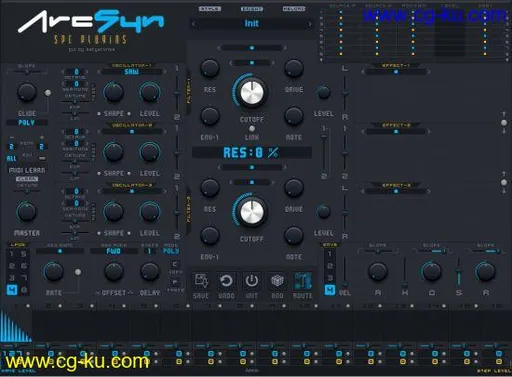
Task: Click the Filter-1 Drive knob
Action: [x=294, y=68]
